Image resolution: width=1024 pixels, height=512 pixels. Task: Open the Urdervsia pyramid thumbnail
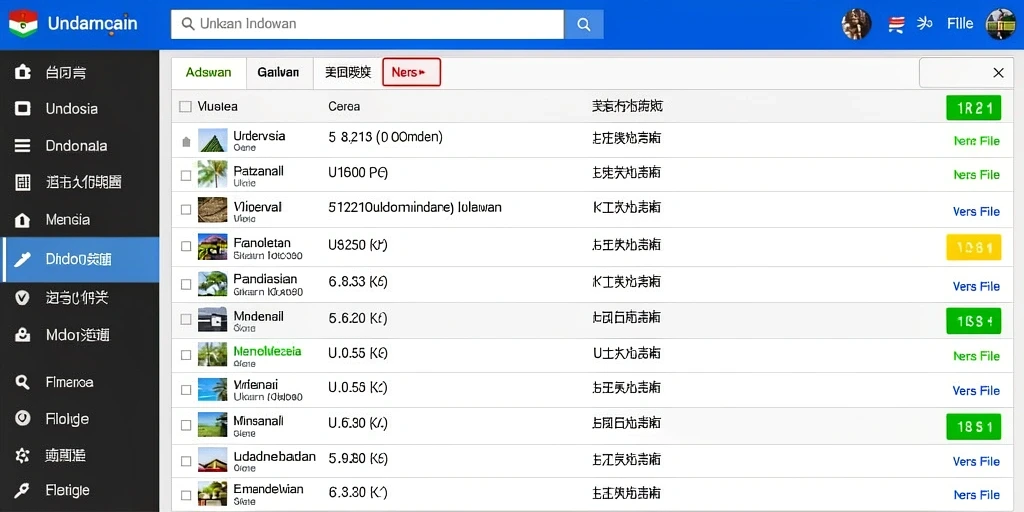click(212, 140)
